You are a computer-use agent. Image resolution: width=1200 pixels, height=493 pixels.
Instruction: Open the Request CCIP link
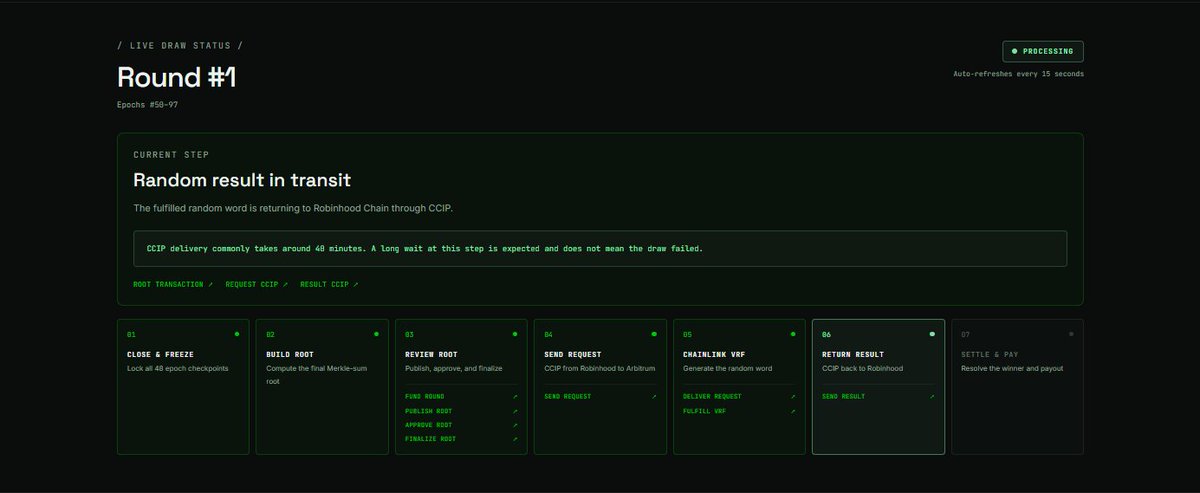coord(256,284)
